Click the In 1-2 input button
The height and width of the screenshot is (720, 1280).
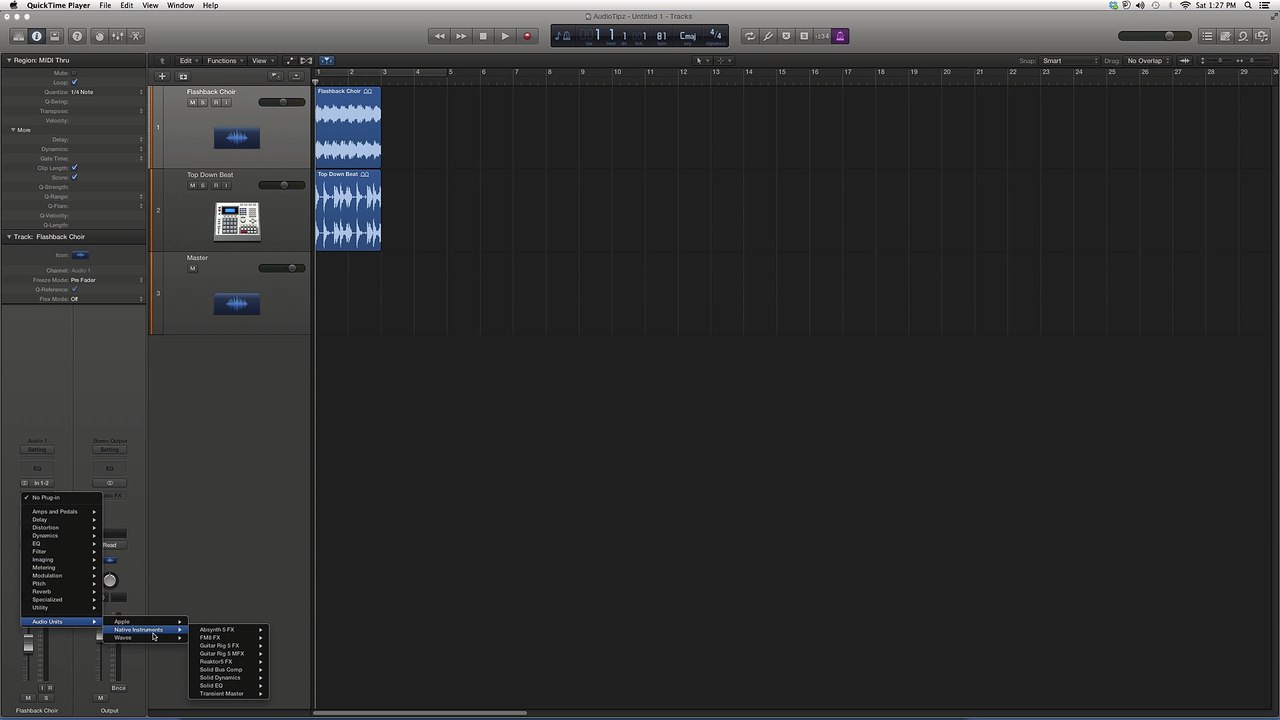(41, 483)
